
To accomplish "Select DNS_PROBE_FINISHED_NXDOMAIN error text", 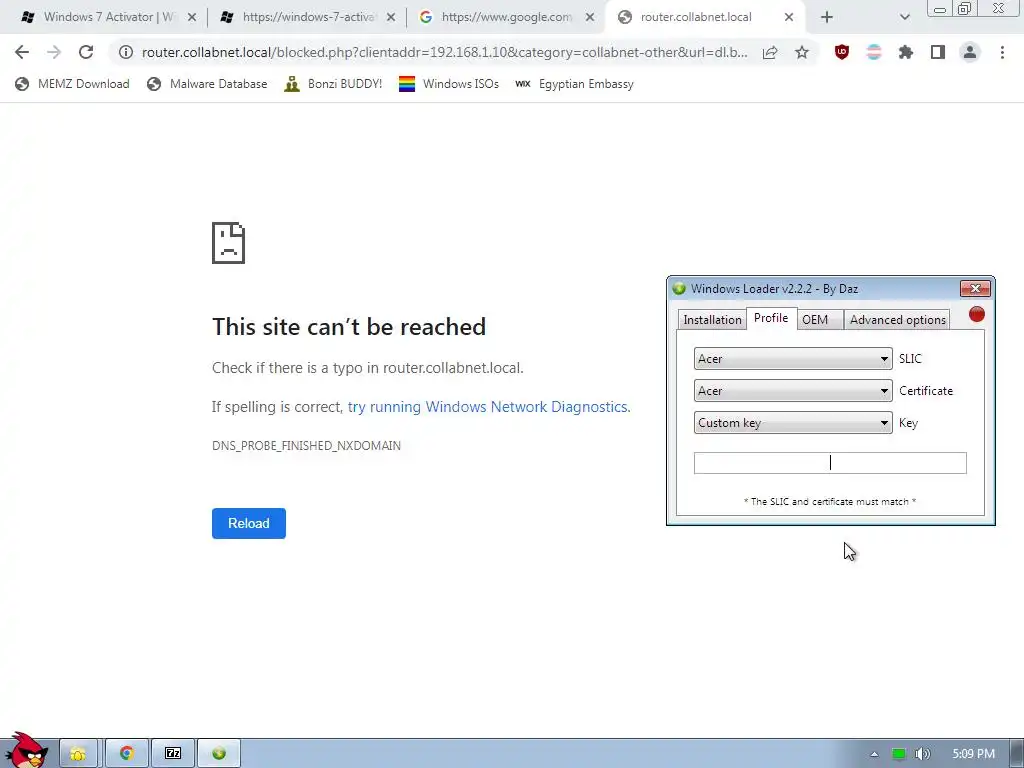I will pos(306,445).
